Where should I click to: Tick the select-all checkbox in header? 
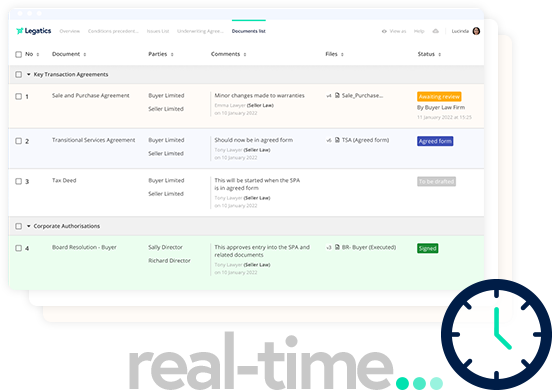(x=19, y=54)
